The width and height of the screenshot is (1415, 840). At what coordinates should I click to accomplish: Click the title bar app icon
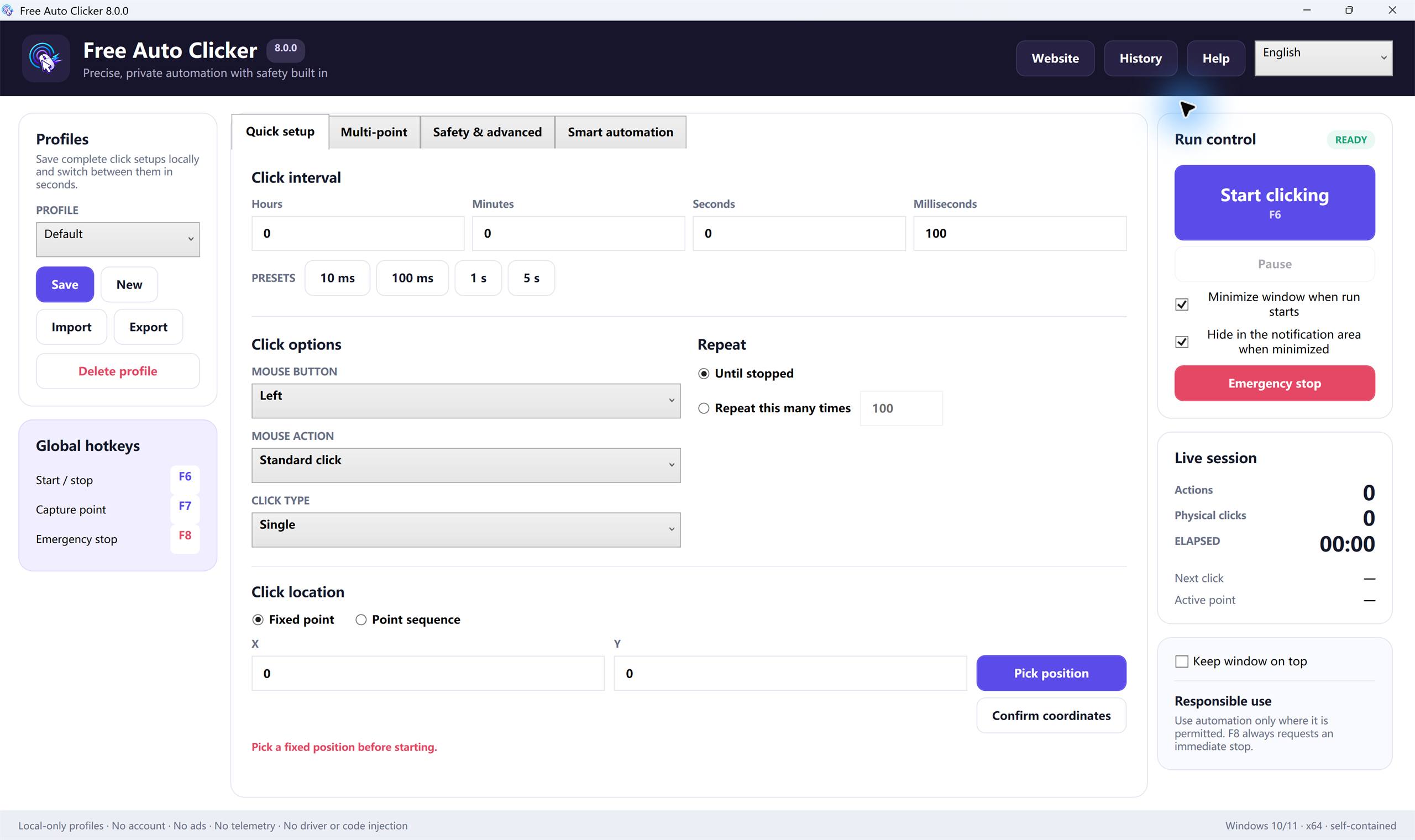point(8,10)
